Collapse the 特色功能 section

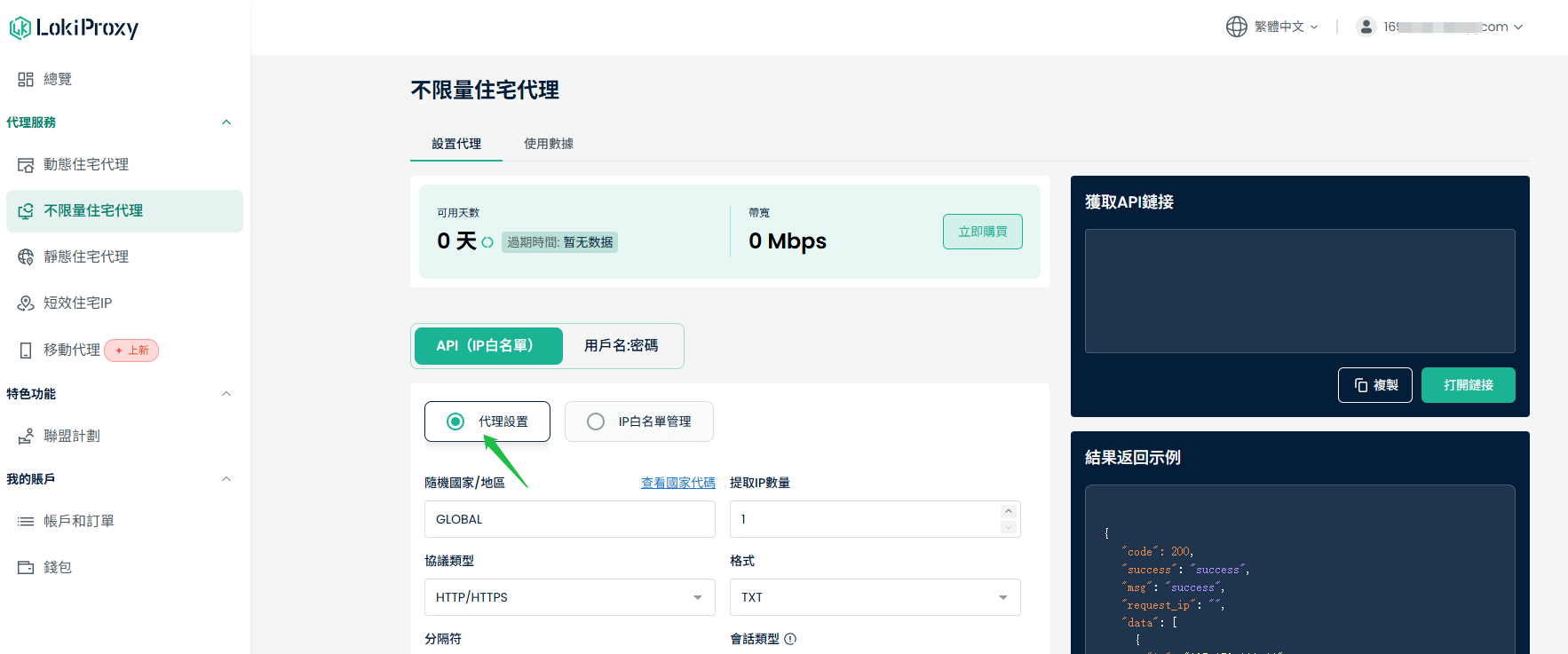(226, 394)
